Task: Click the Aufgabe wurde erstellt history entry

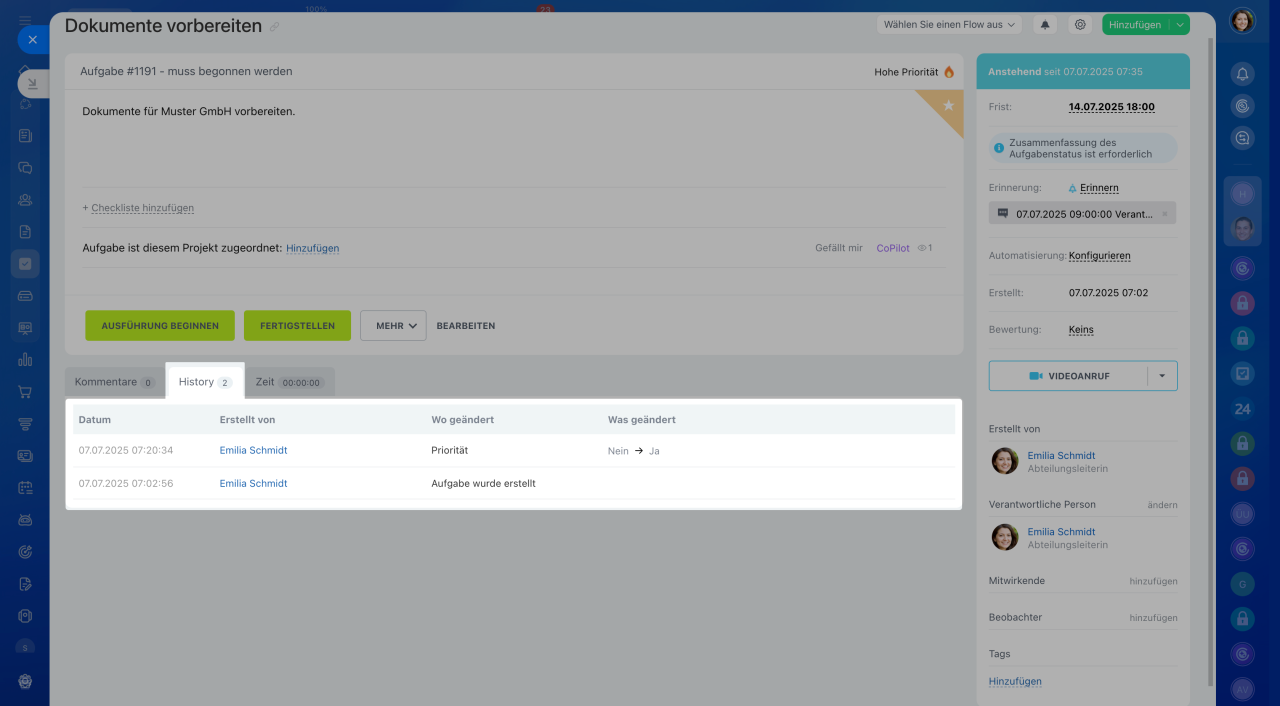Action: point(483,484)
